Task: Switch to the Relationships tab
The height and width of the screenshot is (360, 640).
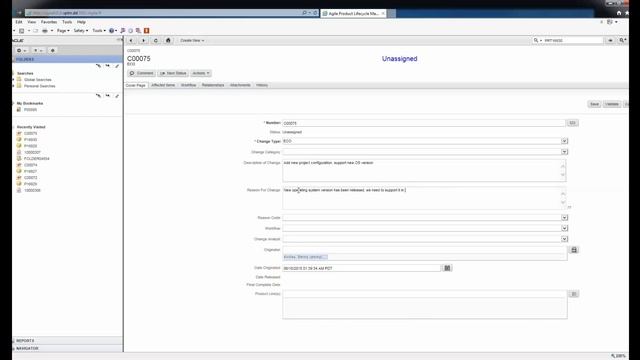Action: (213, 85)
